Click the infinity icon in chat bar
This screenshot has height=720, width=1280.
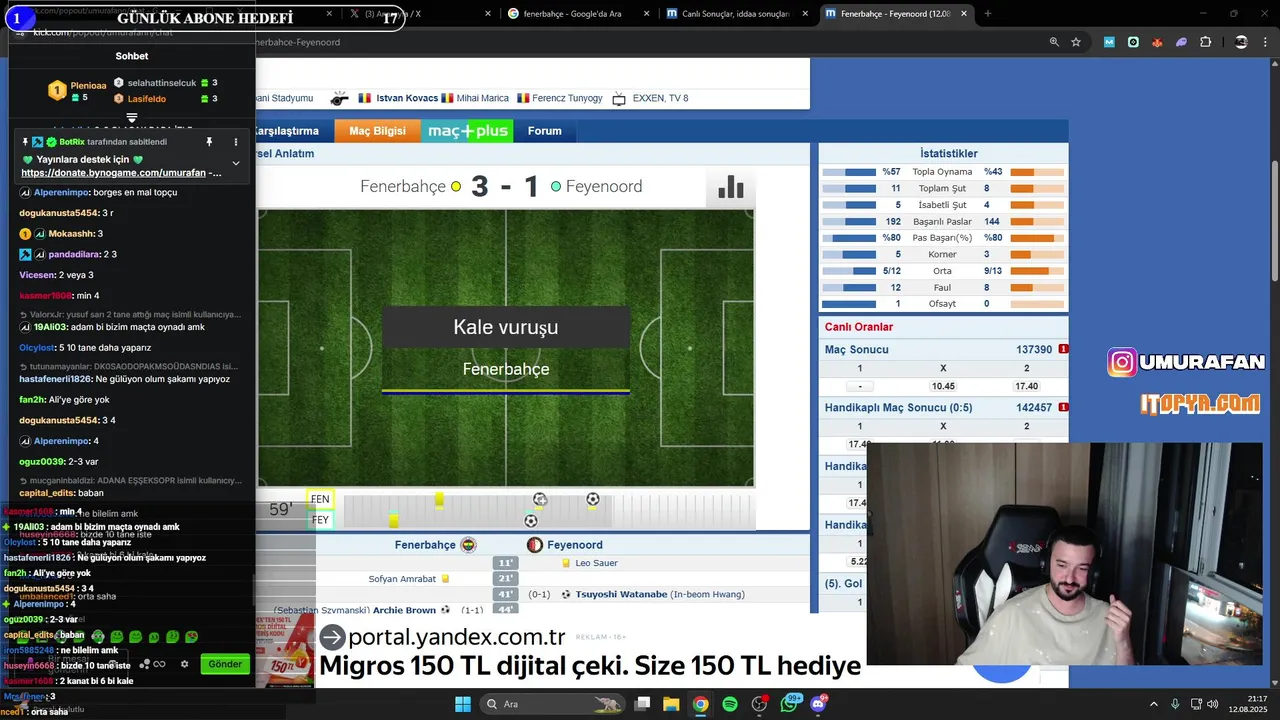[159, 664]
